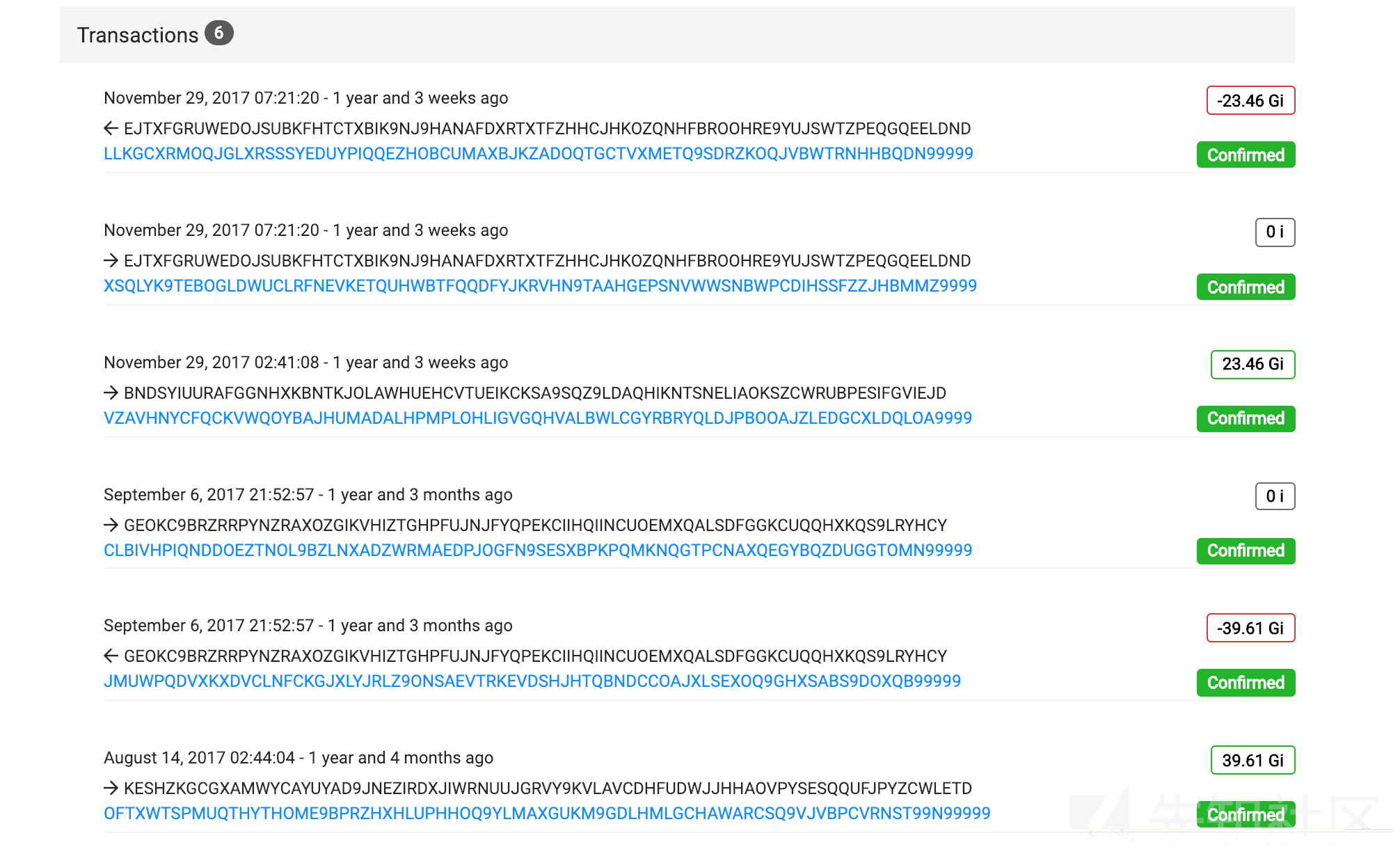
Task: Open transaction hash starting with VZAVHNYCFQCKVW
Action: 538,418
